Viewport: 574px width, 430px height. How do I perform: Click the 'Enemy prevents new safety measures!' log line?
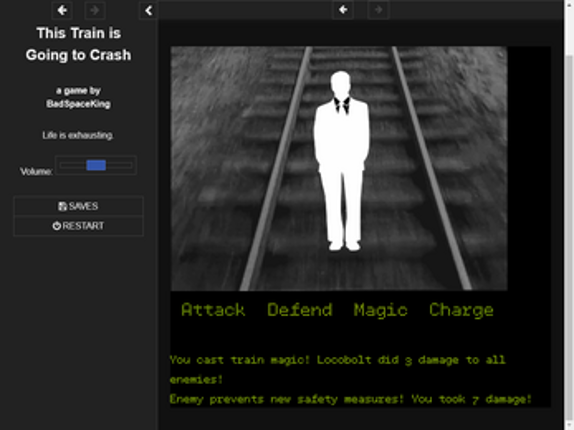click(x=350, y=399)
